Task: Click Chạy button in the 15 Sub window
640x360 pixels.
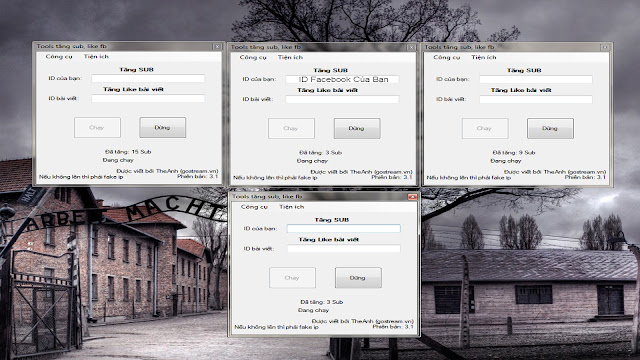Action: 97,127
